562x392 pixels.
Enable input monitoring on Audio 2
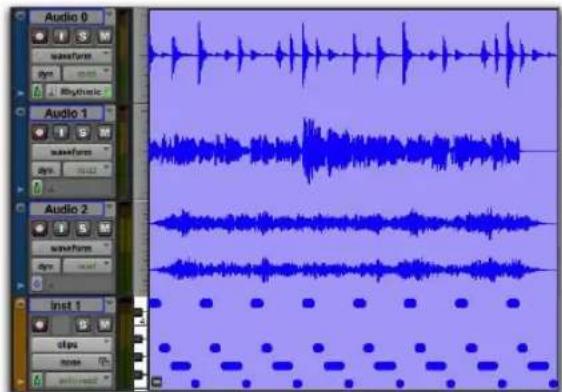pyautogui.click(x=62, y=228)
